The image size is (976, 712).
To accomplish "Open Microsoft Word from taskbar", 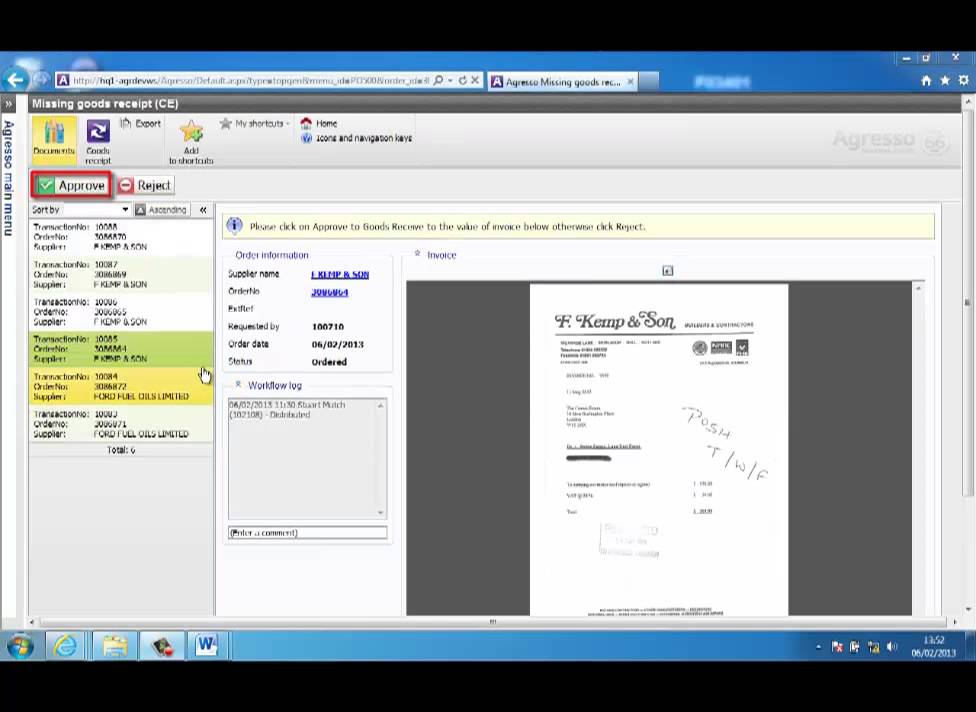I will (206, 645).
